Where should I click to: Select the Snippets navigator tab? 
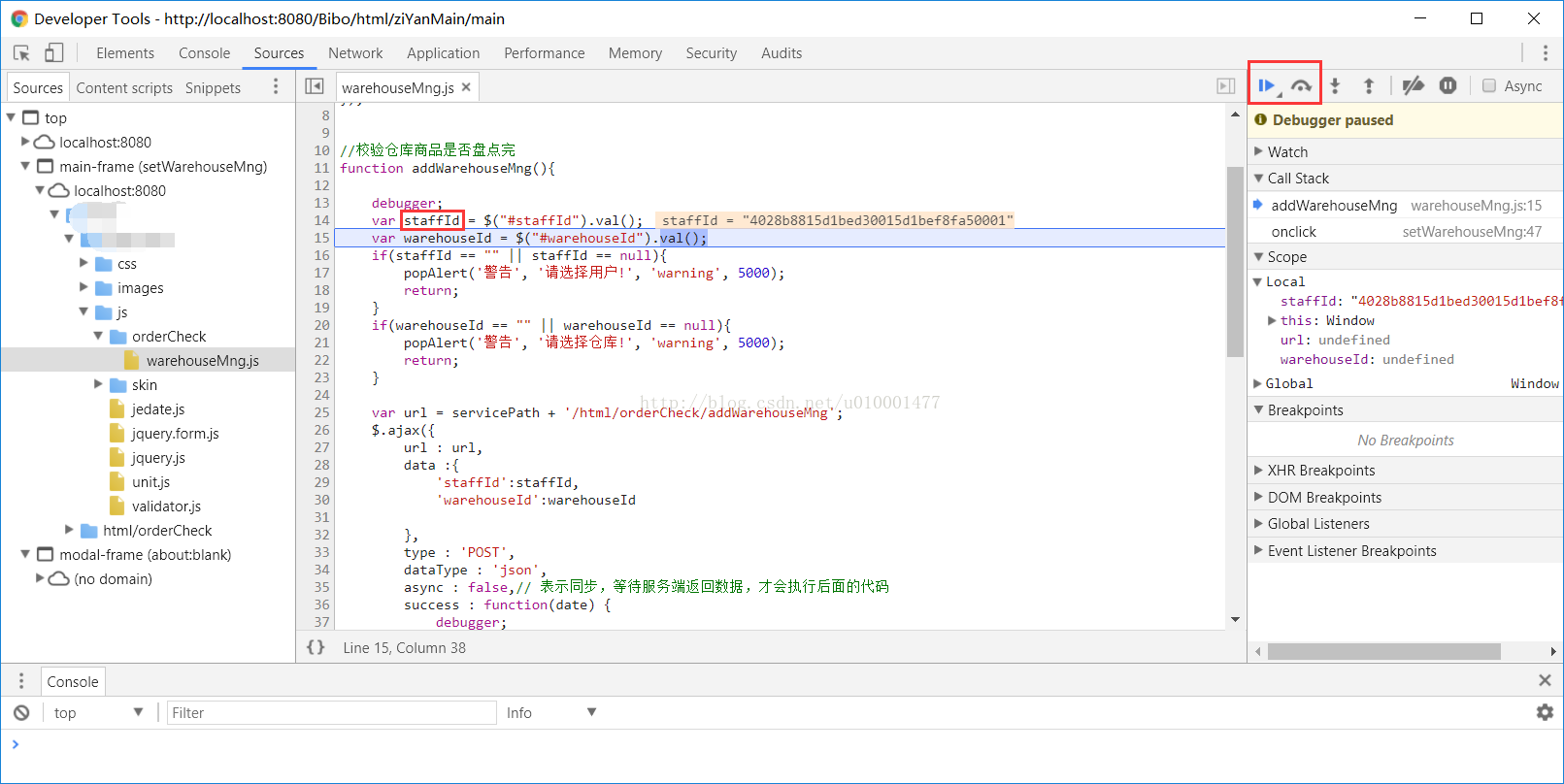(213, 87)
